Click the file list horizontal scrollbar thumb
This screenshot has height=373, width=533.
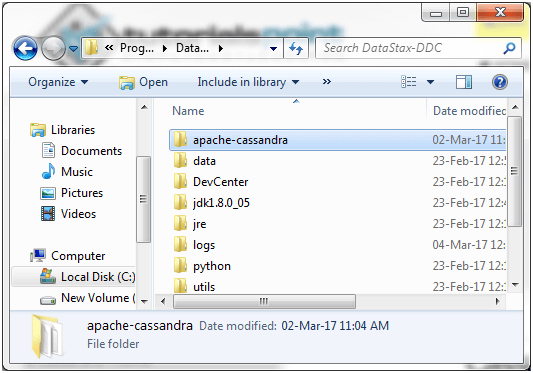pyautogui.click(x=264, y=301)
